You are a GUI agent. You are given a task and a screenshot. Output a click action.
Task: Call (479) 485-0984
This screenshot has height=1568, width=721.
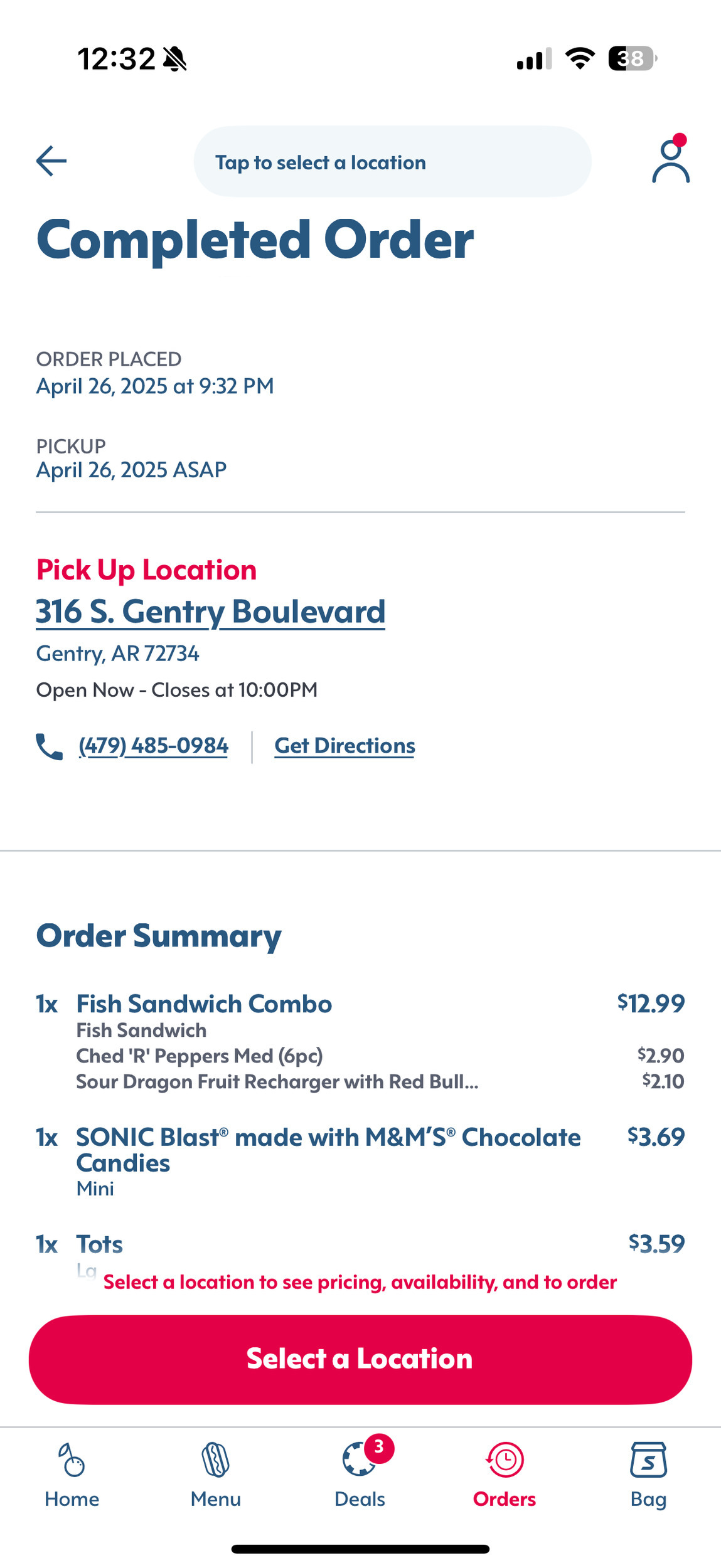click(x=153, y=746)
